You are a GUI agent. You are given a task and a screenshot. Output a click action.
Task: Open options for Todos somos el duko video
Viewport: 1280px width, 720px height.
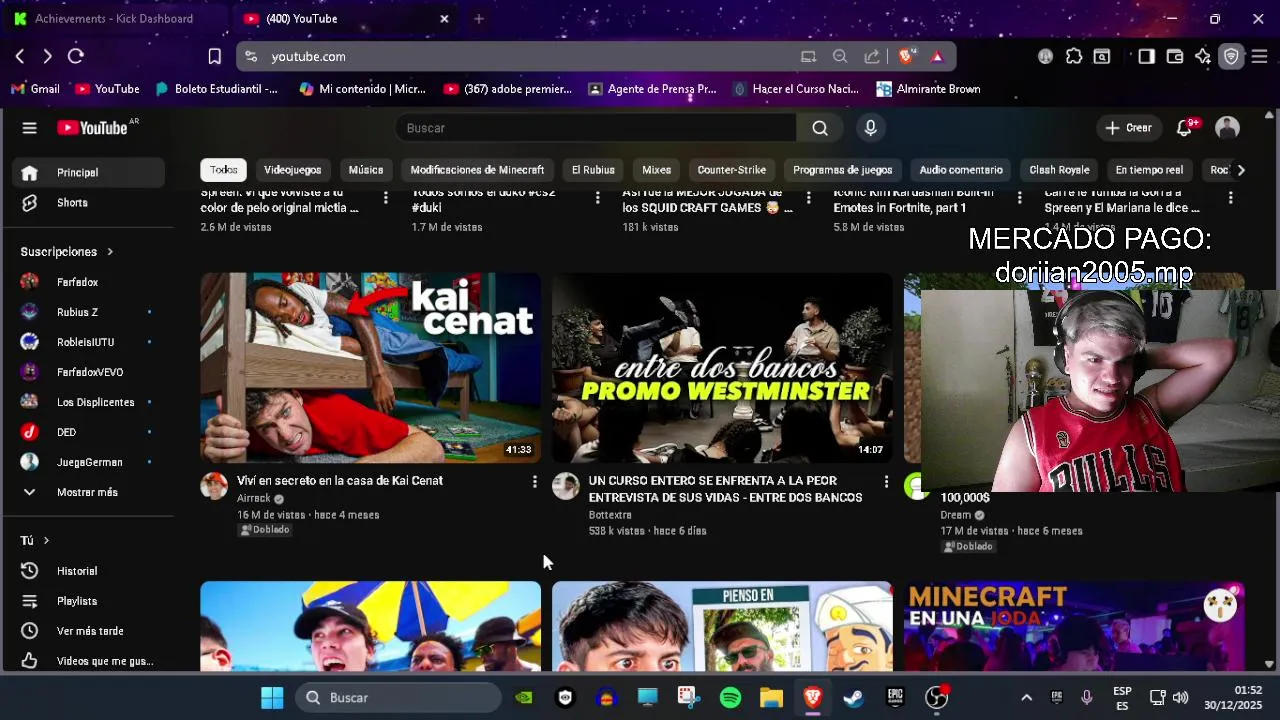(x=598, y=198)
